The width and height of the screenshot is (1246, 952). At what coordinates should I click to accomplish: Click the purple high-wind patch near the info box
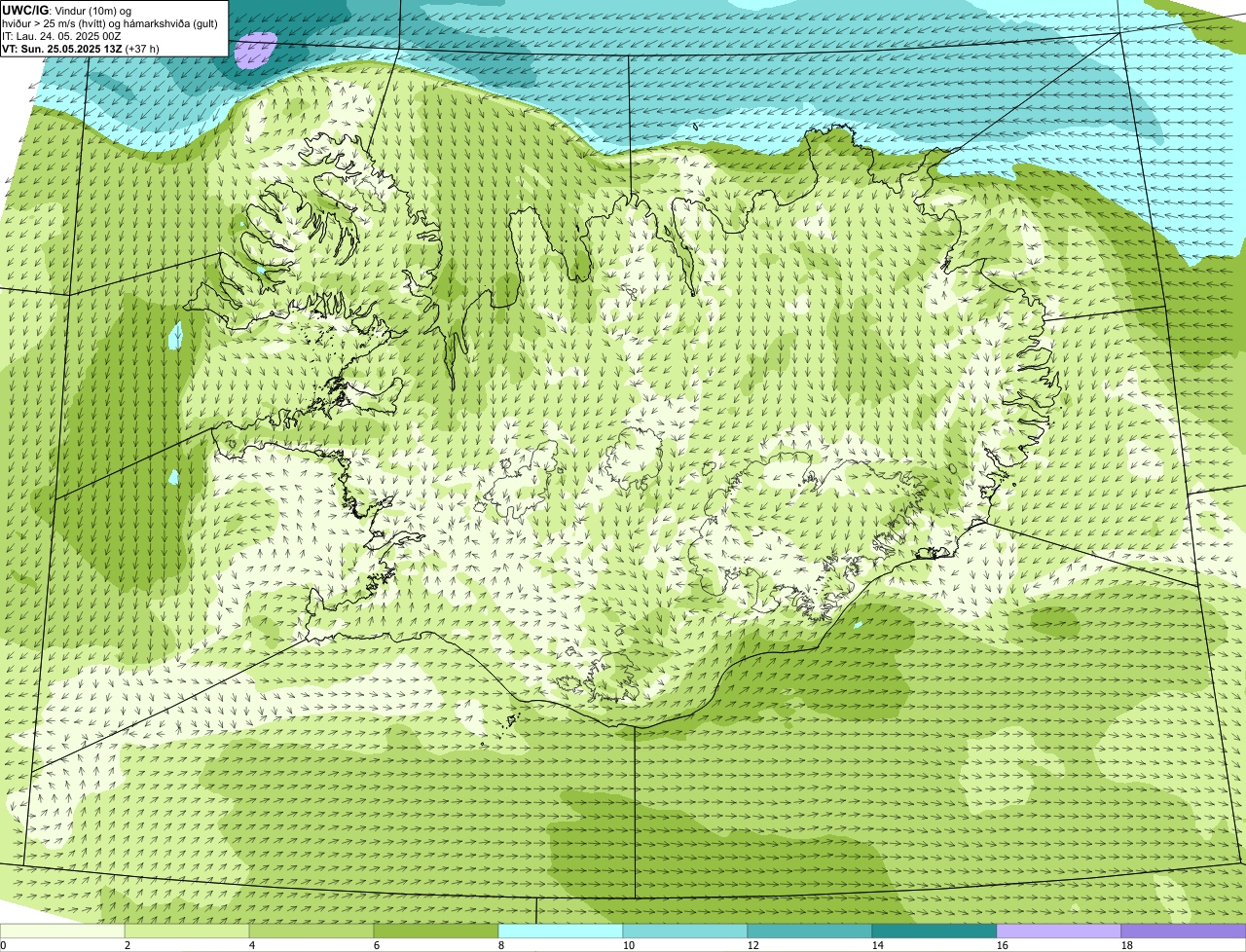[x=255, y=51]
